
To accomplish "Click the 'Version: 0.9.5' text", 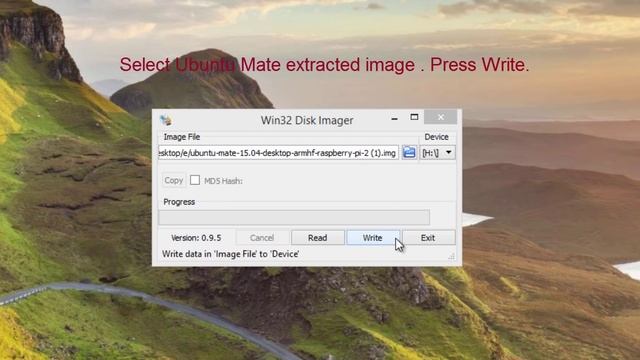I will click(196, 238).
